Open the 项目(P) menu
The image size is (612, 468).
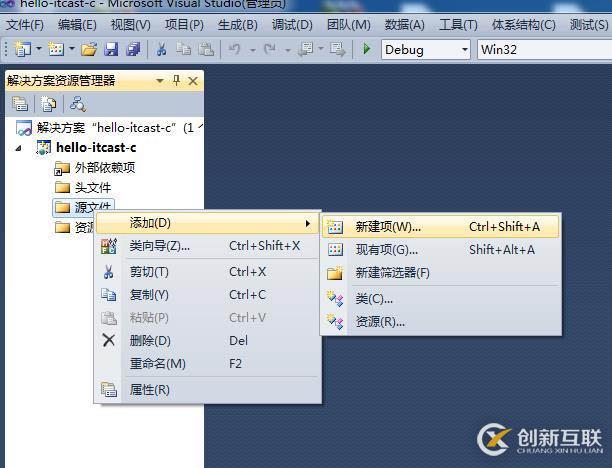184,25
